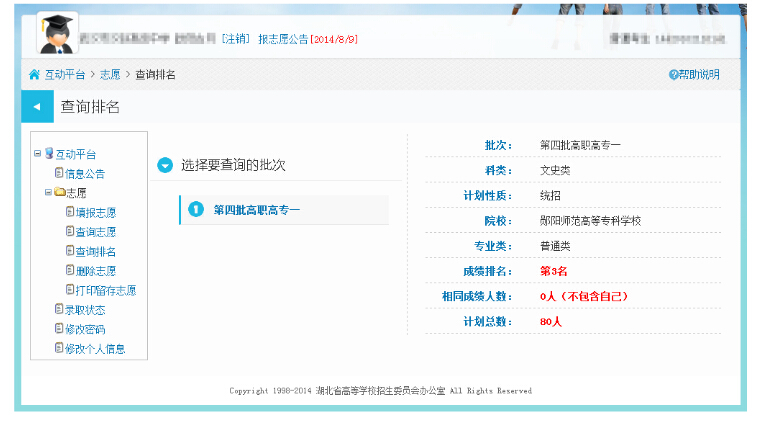Screen dimensions: 760x421
Task: Open 修改密码 in the sidebar tree
Action: coord(85,329)
